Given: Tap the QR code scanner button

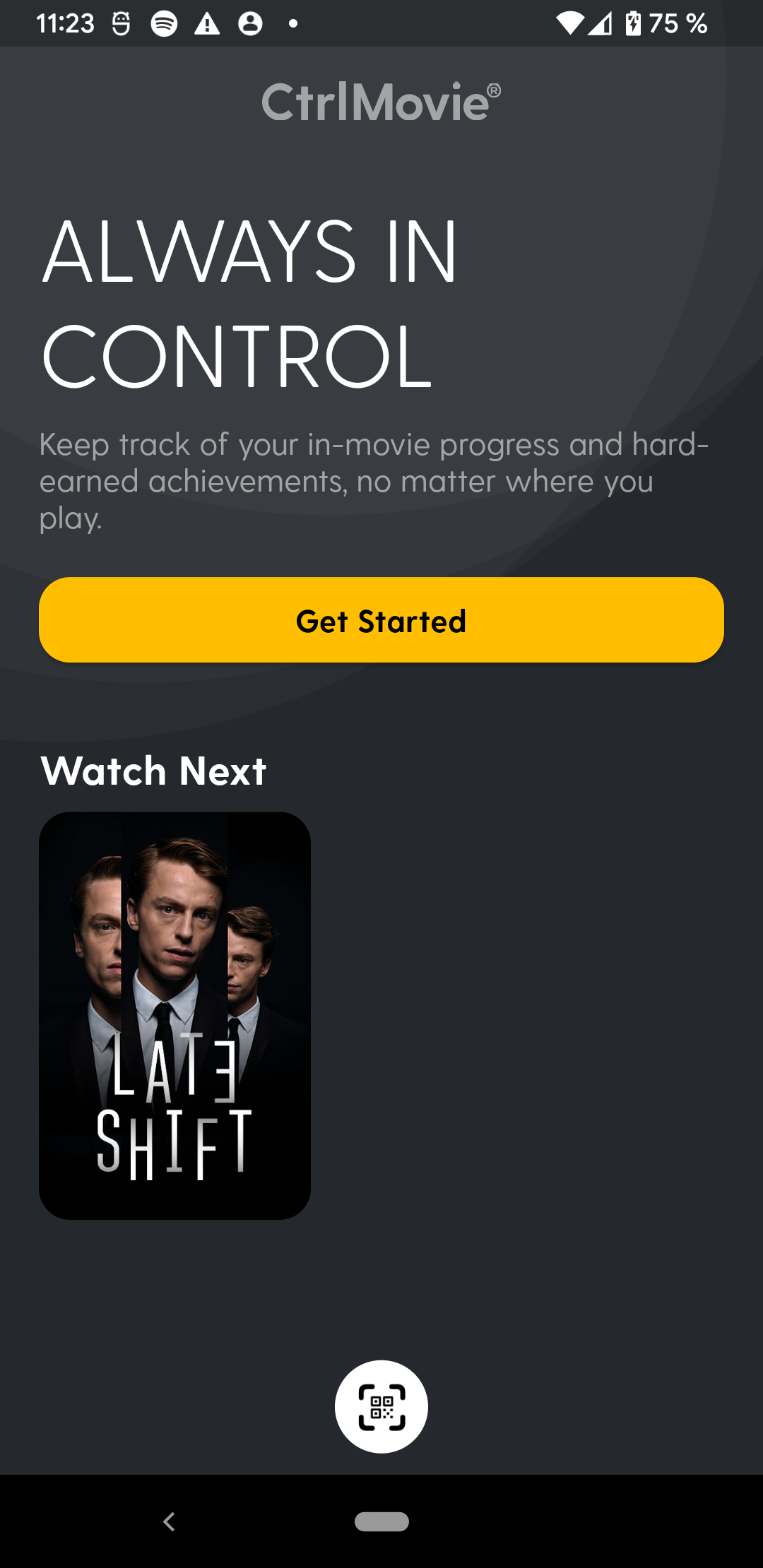Looking at the screenshot, I should click(381, 1406).
